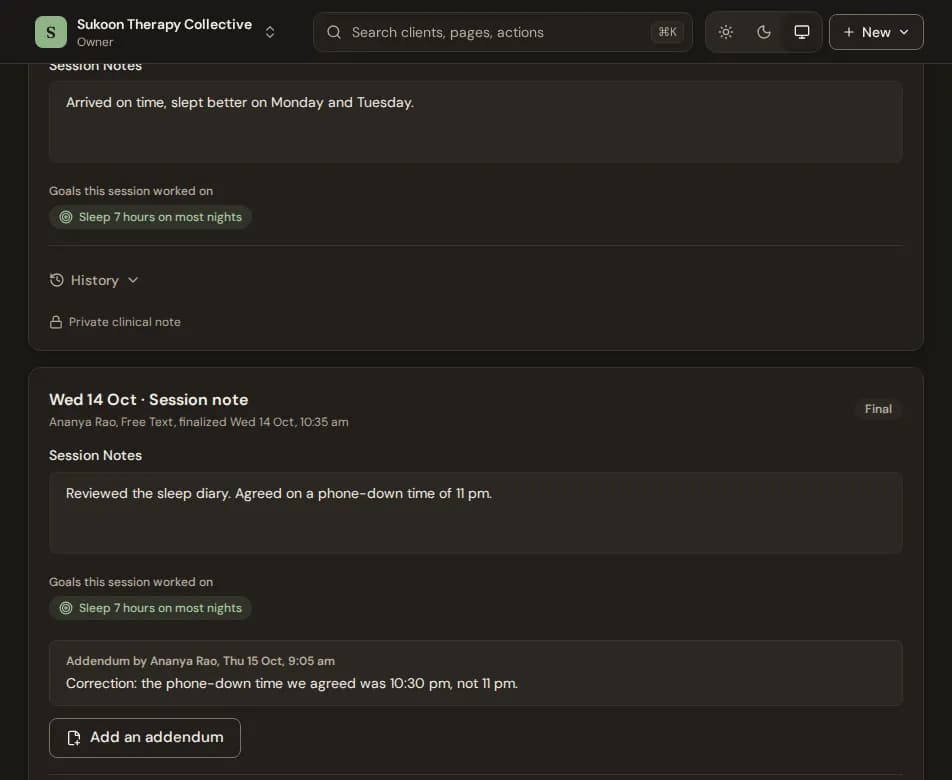The image size is (952, 780).
Task: Focus the Search clients, pages, actions field
Action: (503, 32)
